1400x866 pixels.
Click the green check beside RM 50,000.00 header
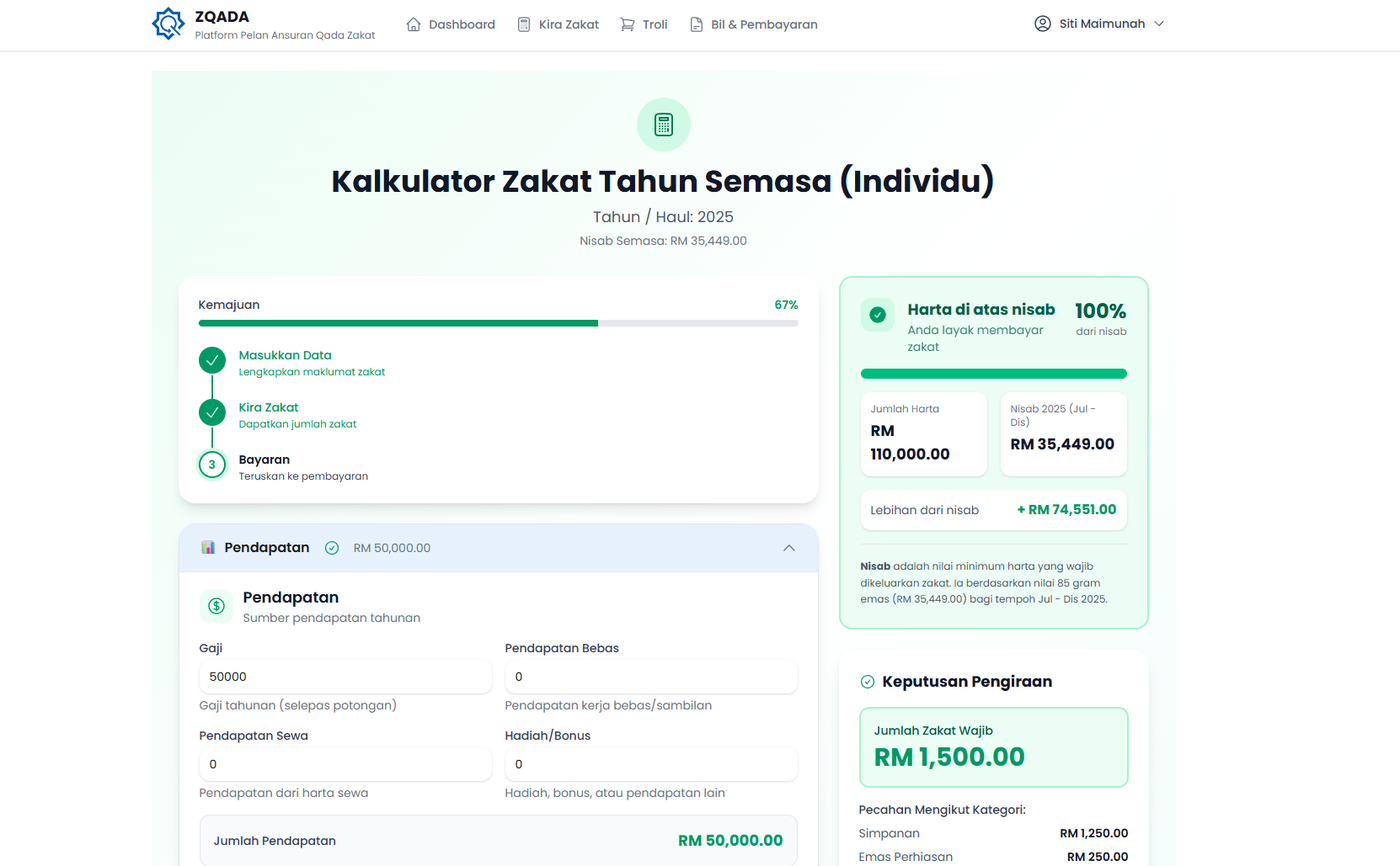coord(332,548)
